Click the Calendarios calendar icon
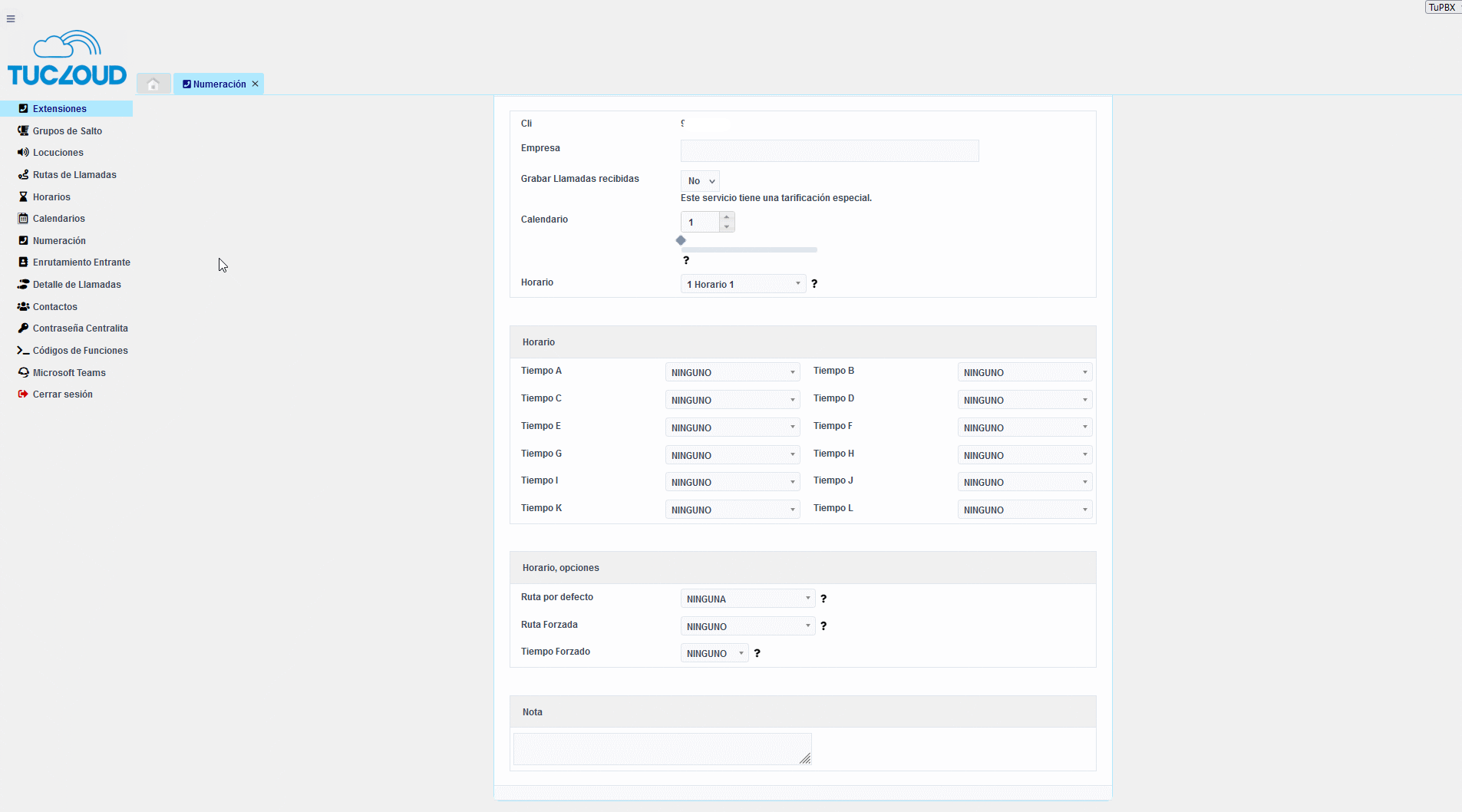The width and height of the screenshot is (1462, 812). (23, 219)
